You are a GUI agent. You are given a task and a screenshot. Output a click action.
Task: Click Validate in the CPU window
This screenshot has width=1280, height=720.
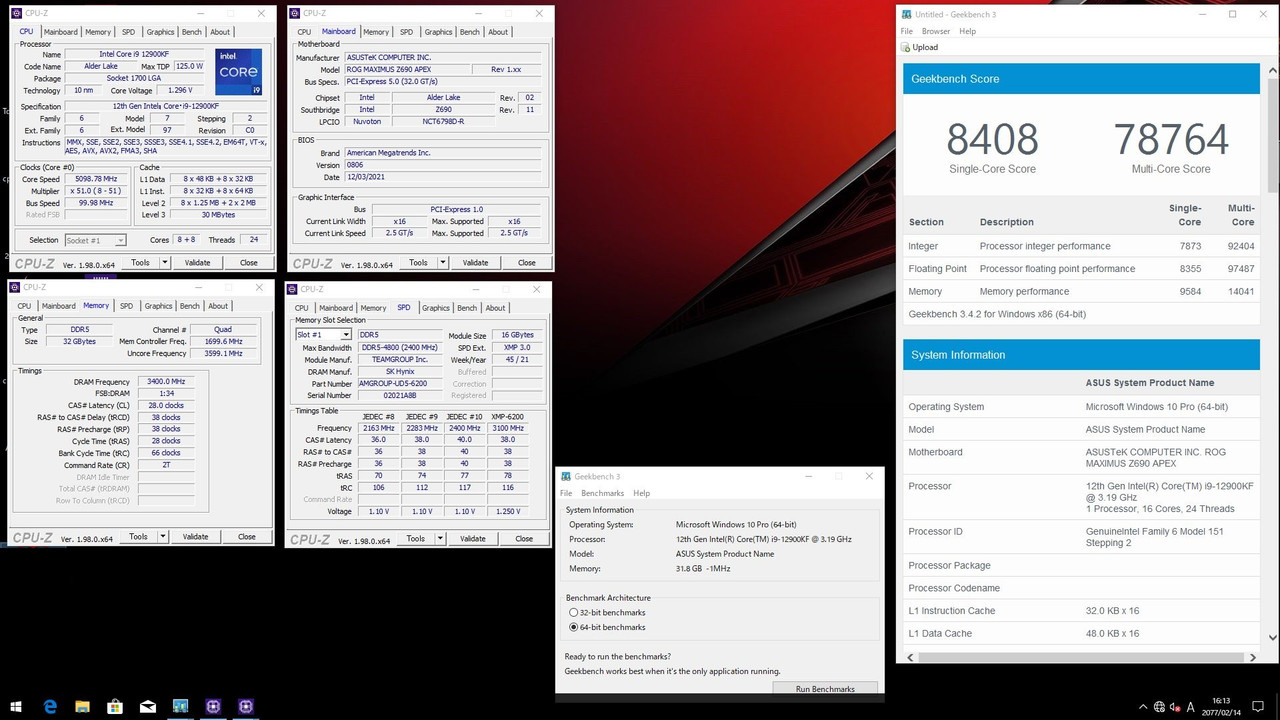[197, 263]
